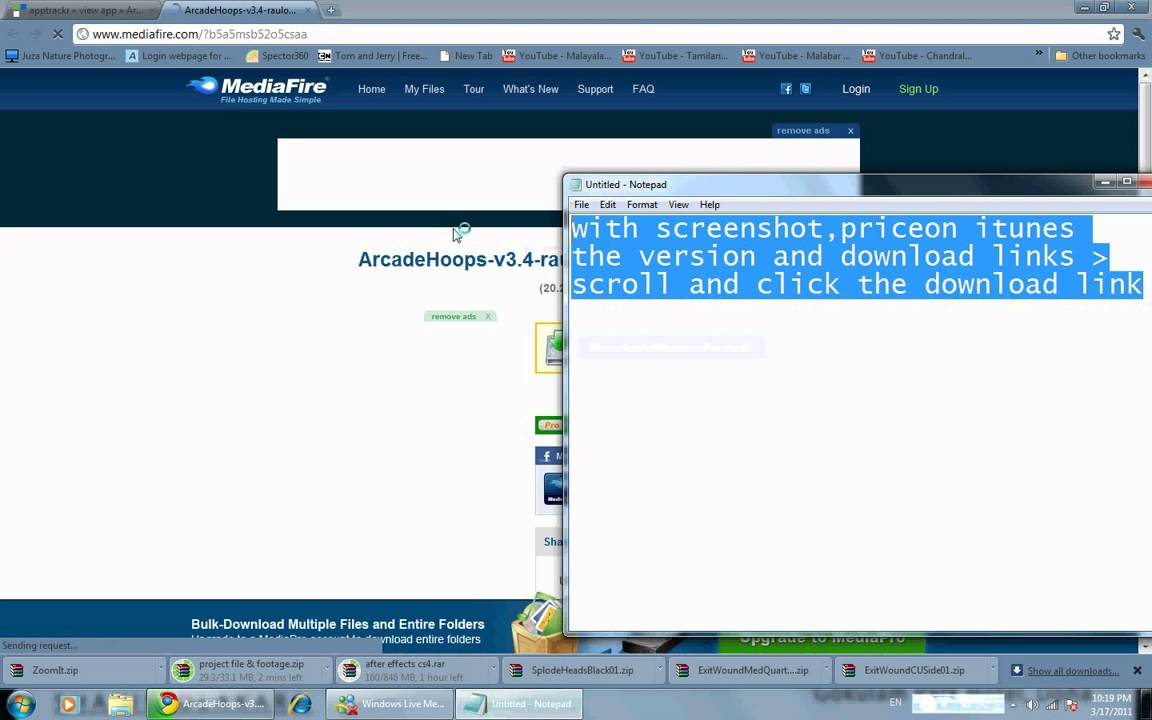Open the Spector360 bookmark
Image resolution: width=1152 pixels, height=720 pixels.
[x=277, y=56]
